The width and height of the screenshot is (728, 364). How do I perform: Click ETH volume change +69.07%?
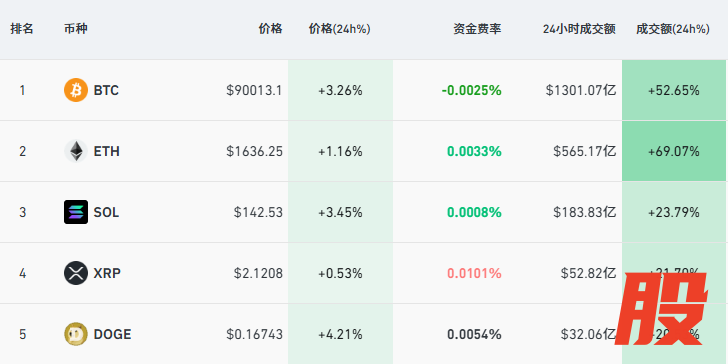click(674, 151)
